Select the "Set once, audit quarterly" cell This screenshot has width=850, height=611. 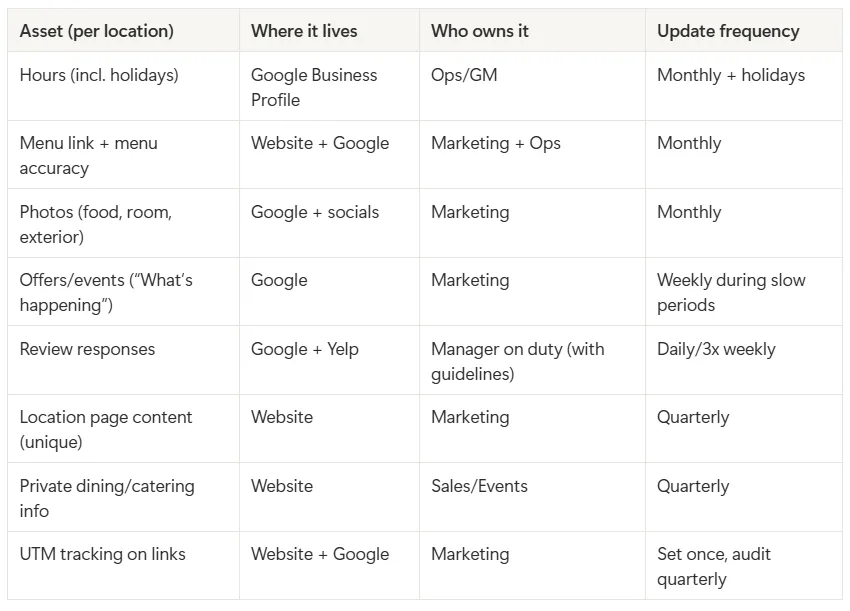(x=714, y=566)
